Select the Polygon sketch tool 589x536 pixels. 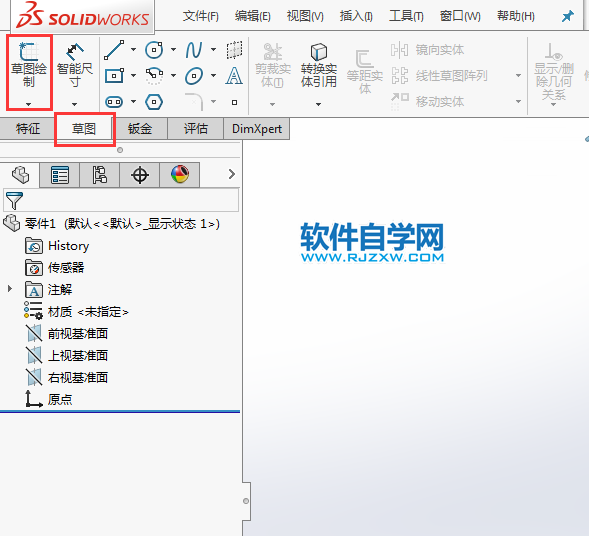(154, 102)
